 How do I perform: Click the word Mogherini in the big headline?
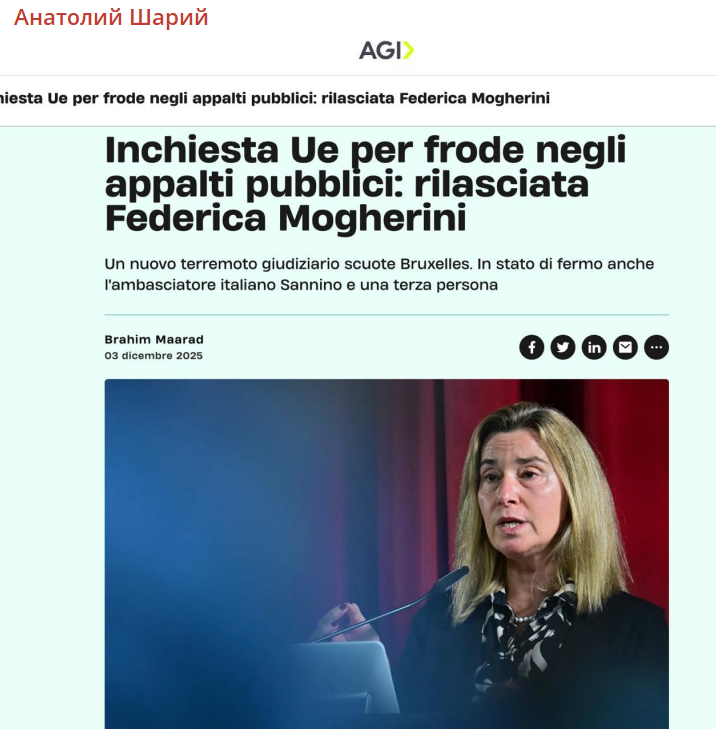tap(372, 218)
